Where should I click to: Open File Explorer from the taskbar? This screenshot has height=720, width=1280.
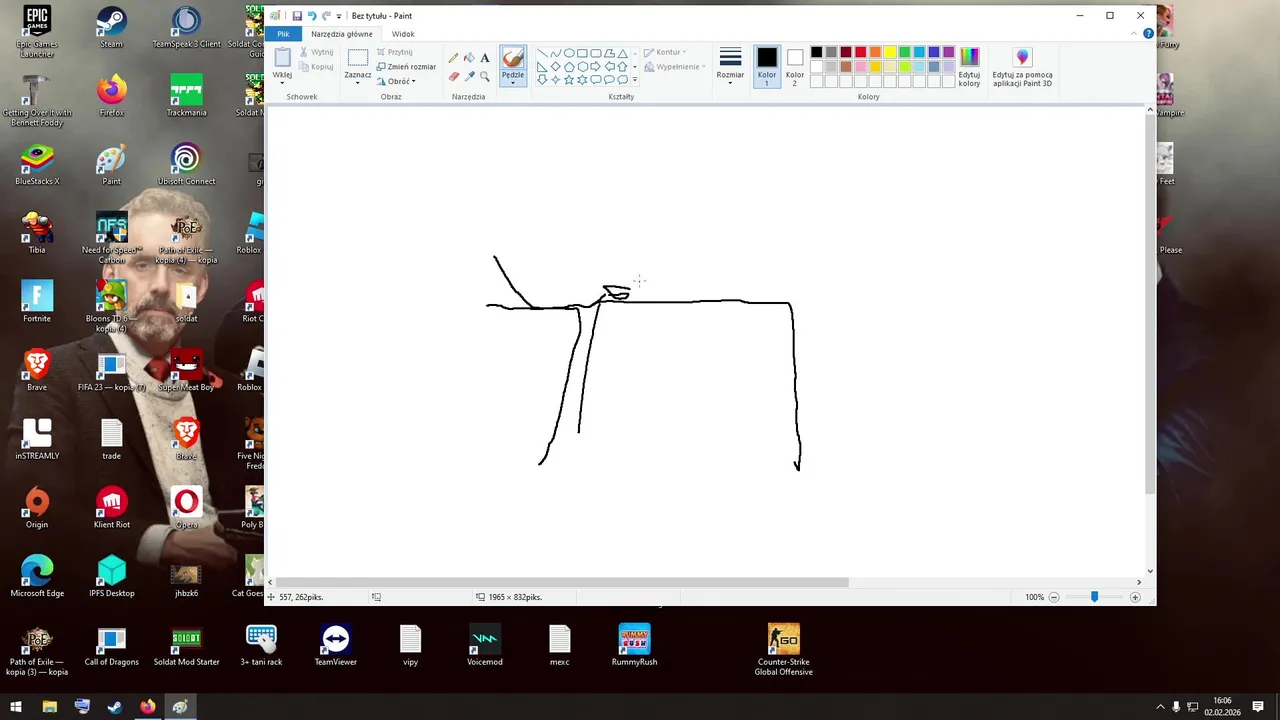pos(50,707)
